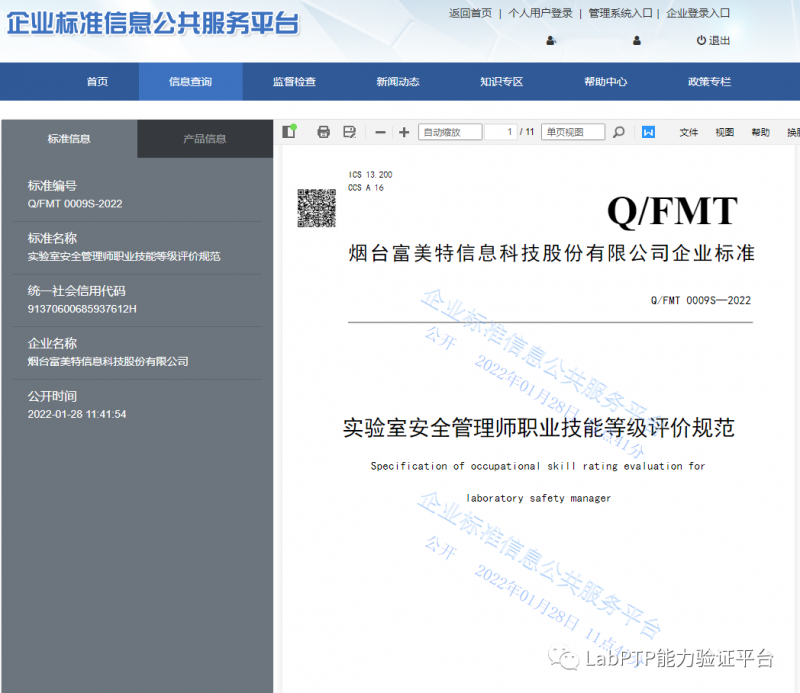Open the 帮助 menu in PDF viewer
This screenshot has width=800, height=693.
(x=761, y=132)
